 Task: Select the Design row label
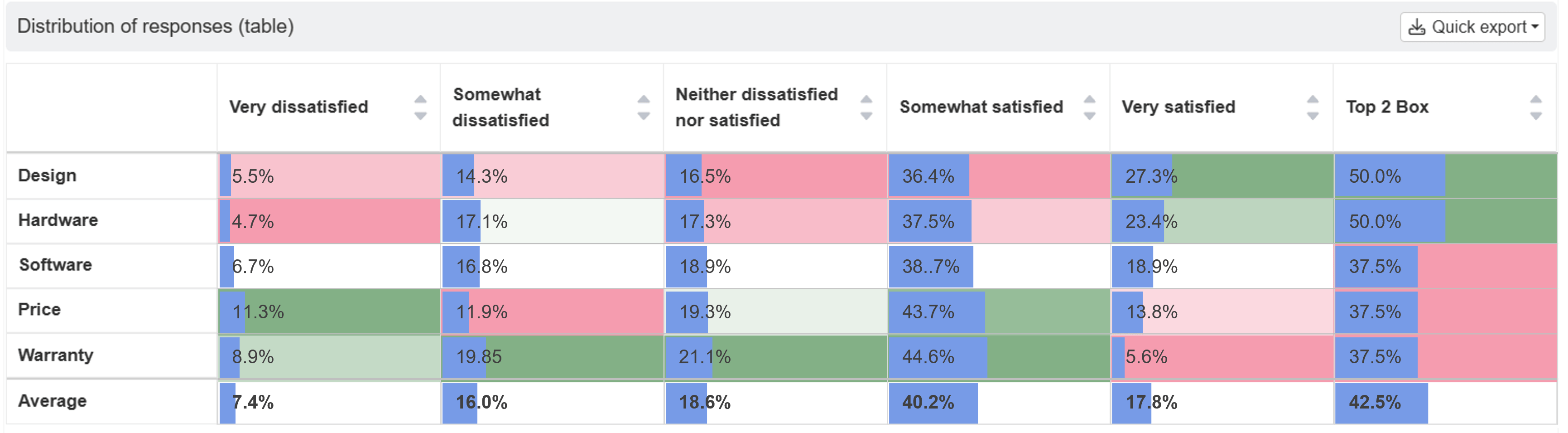(x=47, y=175)
